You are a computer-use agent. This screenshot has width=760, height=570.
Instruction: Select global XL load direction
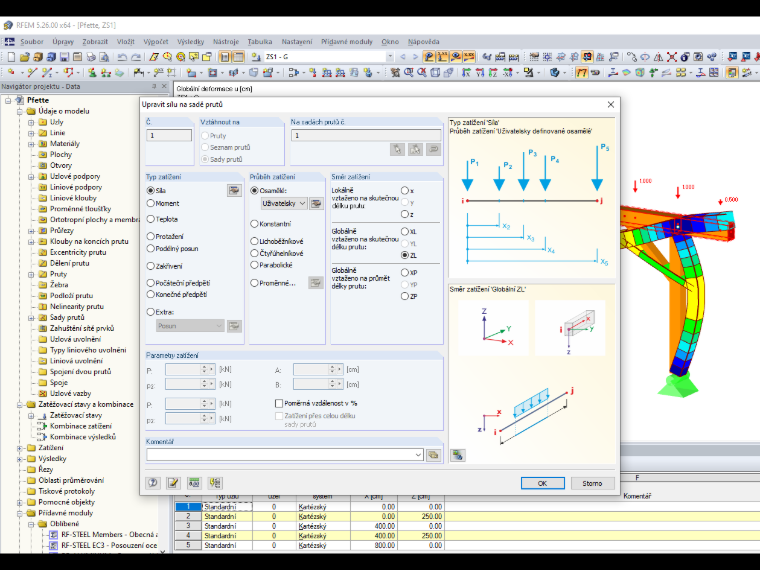405,232
